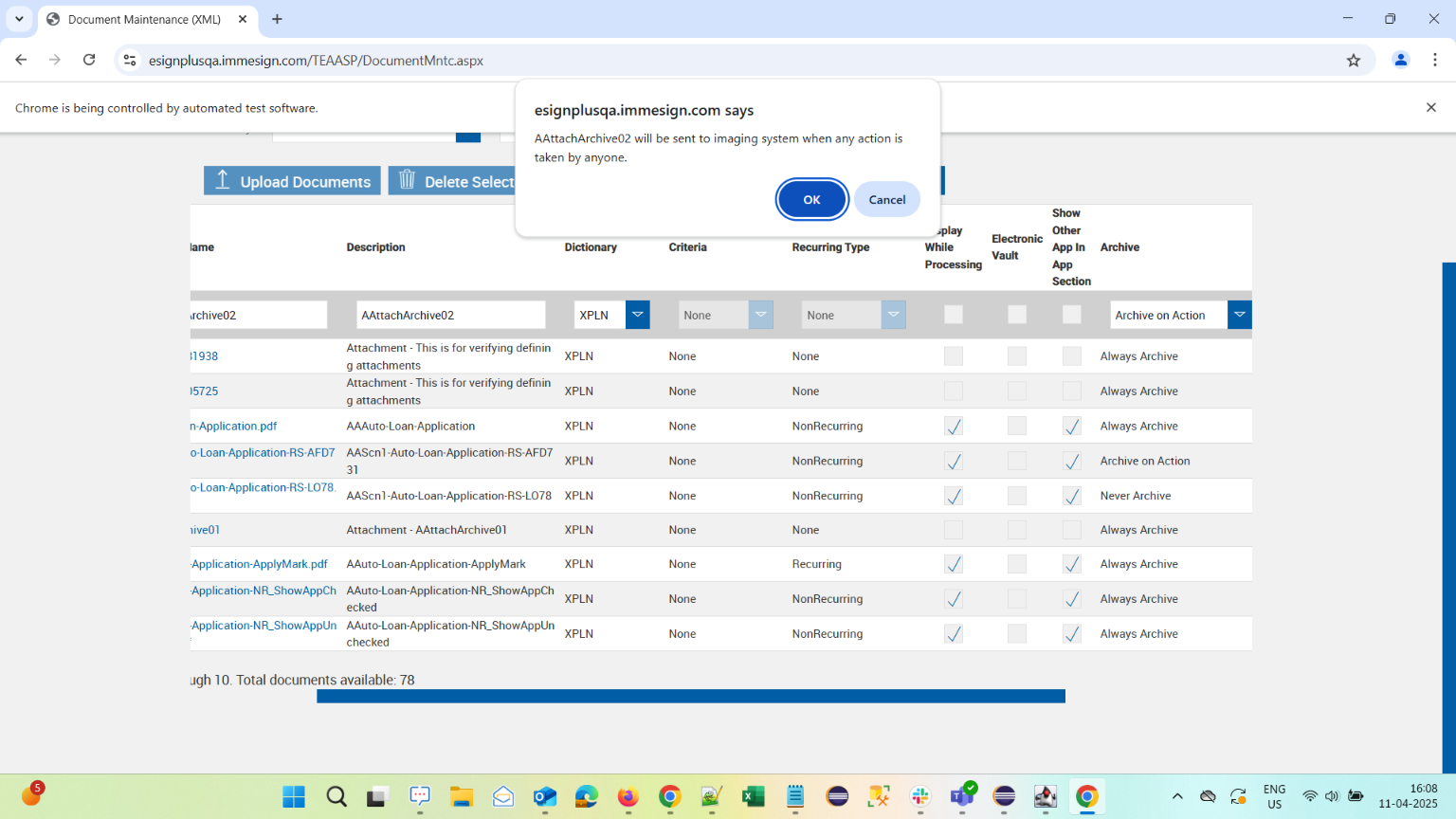Viewport: 1456px width, 819px height.
Task: Open the ENG US language switcher
Action: point(1274,796)
